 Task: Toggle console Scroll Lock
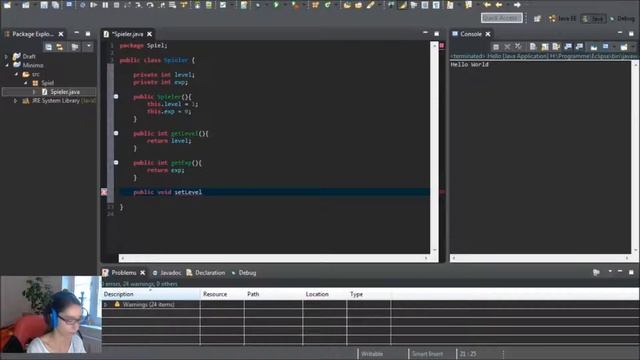pyautogui.click(x=544, y=47)
